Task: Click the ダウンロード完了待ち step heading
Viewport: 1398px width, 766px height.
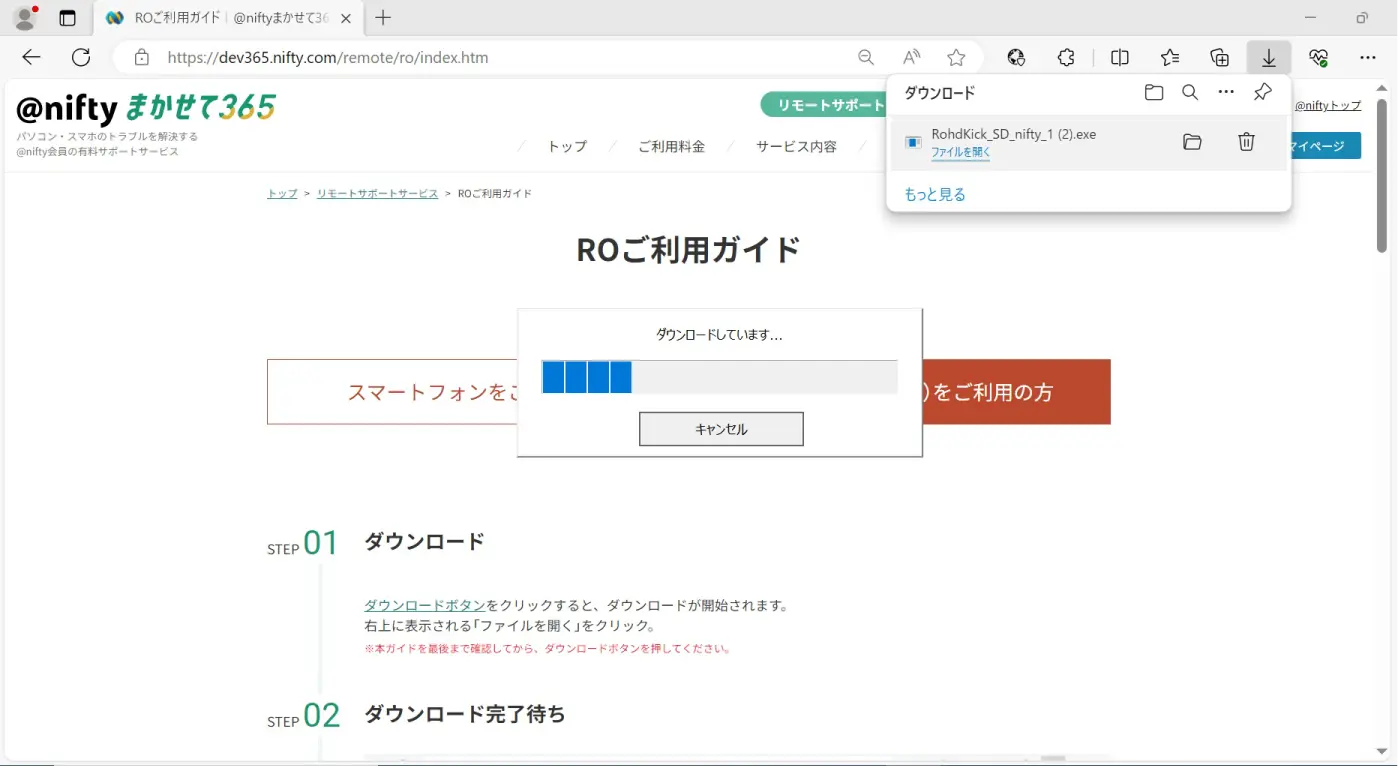Action: 465,714
